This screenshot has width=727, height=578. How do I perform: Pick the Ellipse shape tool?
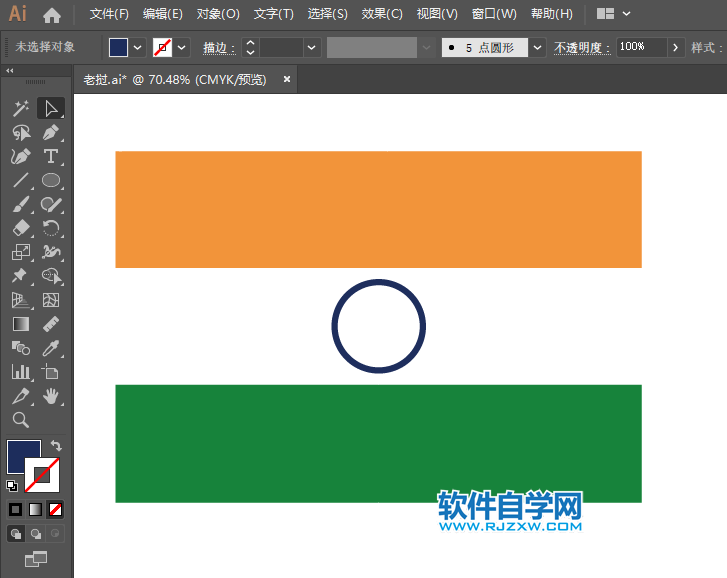click(51, 180)
